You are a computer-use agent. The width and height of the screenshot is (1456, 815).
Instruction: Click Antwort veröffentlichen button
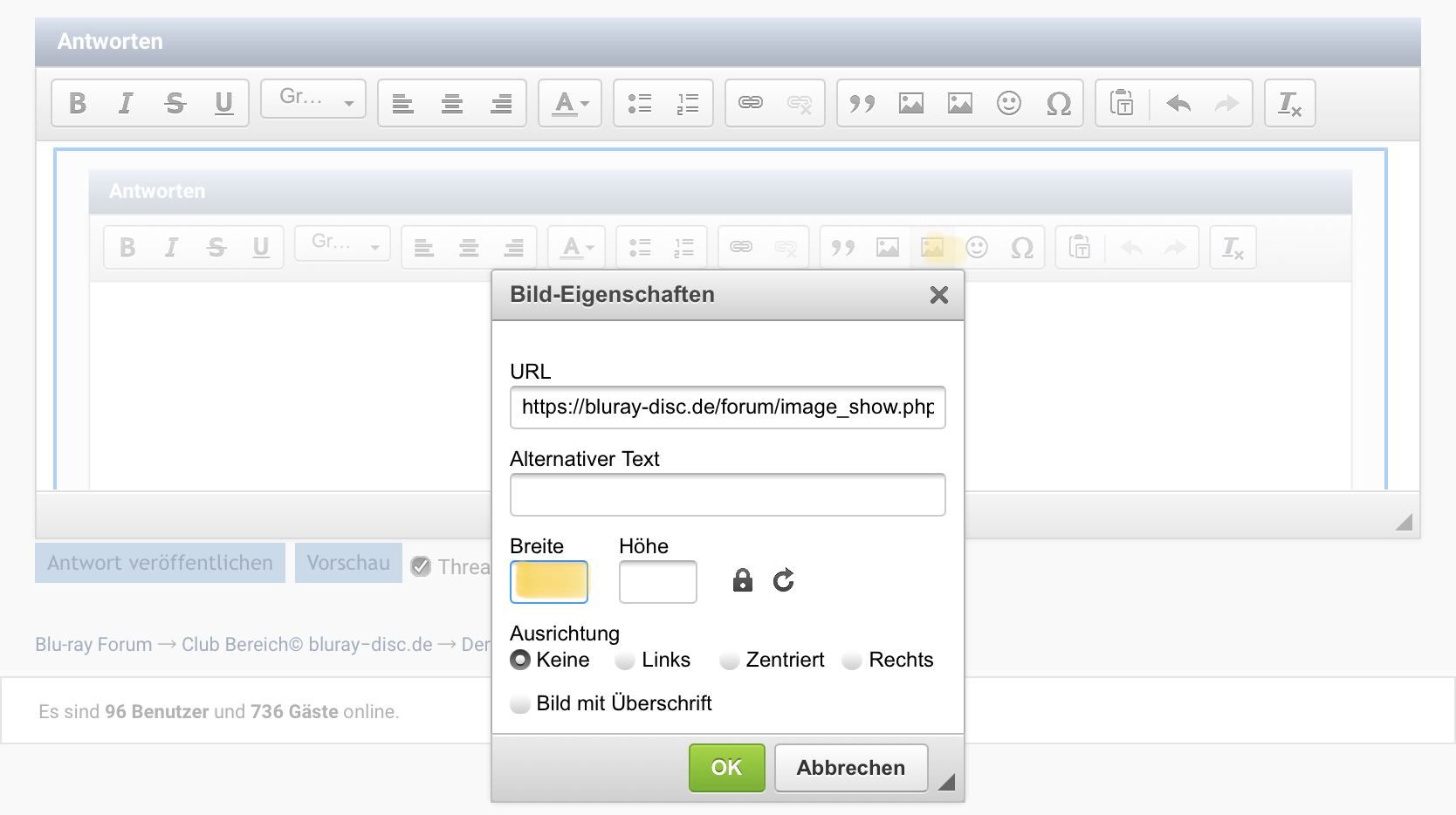coord(160,563)
